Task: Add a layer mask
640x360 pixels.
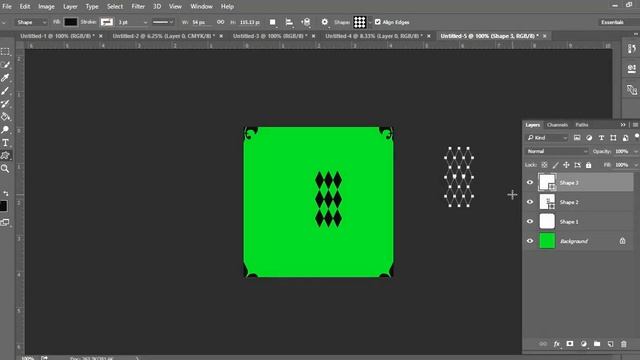Action: pos(570,344)
